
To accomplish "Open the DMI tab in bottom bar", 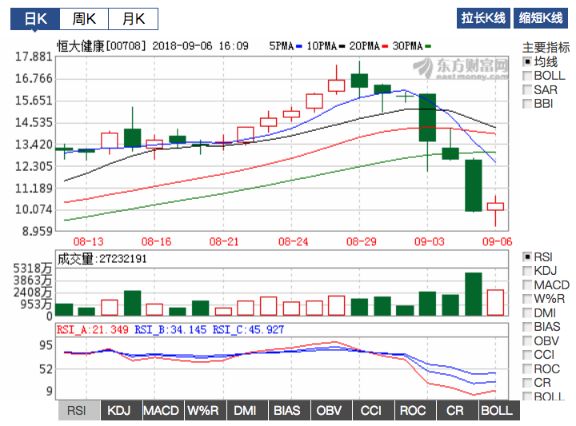I will click(x=247, y=410).
